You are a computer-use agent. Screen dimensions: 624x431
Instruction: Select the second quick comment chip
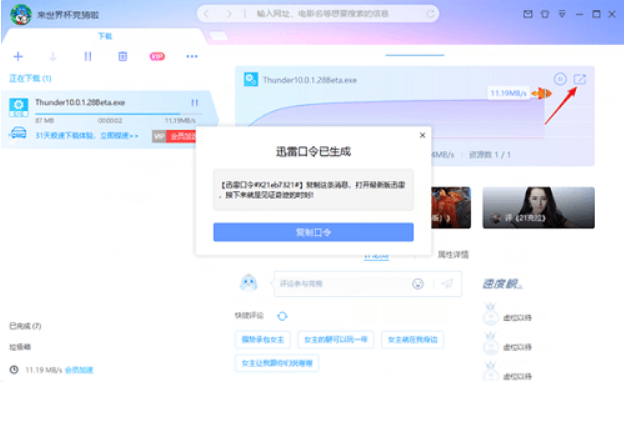click(x=336, y=339)
